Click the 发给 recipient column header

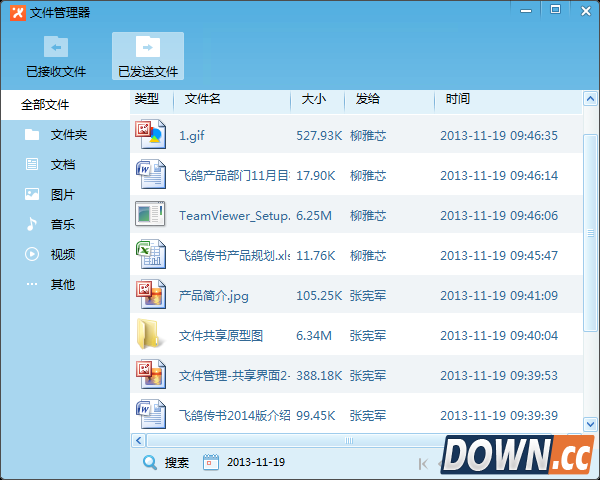pyautogui.click(x=367, y=99)
